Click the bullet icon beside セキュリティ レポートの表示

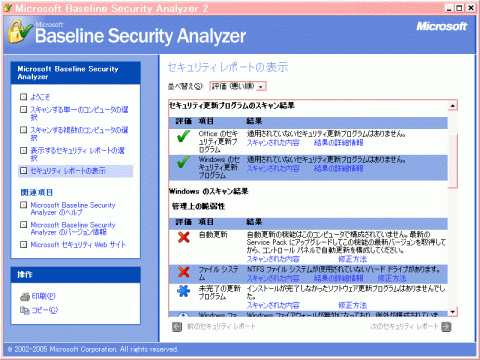[x=23, y=171]
